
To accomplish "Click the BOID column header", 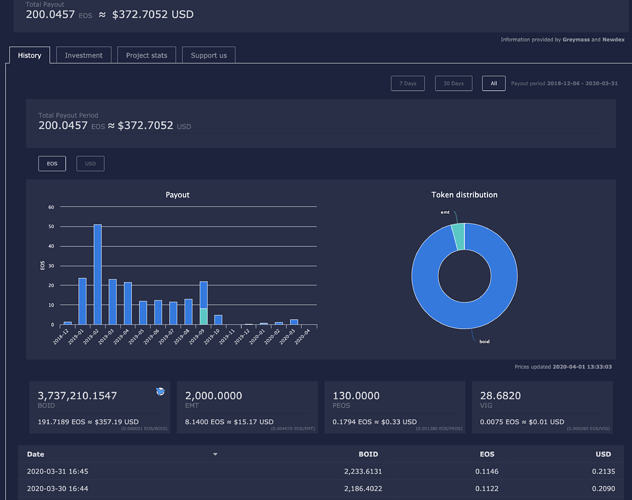I will click(x=368, y=454).
